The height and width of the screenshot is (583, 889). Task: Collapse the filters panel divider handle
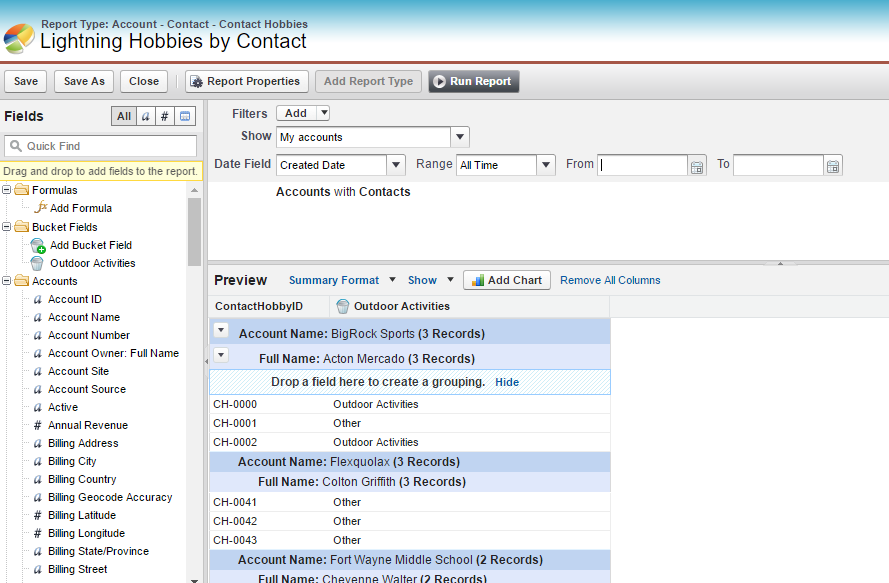tap(780, 263)
